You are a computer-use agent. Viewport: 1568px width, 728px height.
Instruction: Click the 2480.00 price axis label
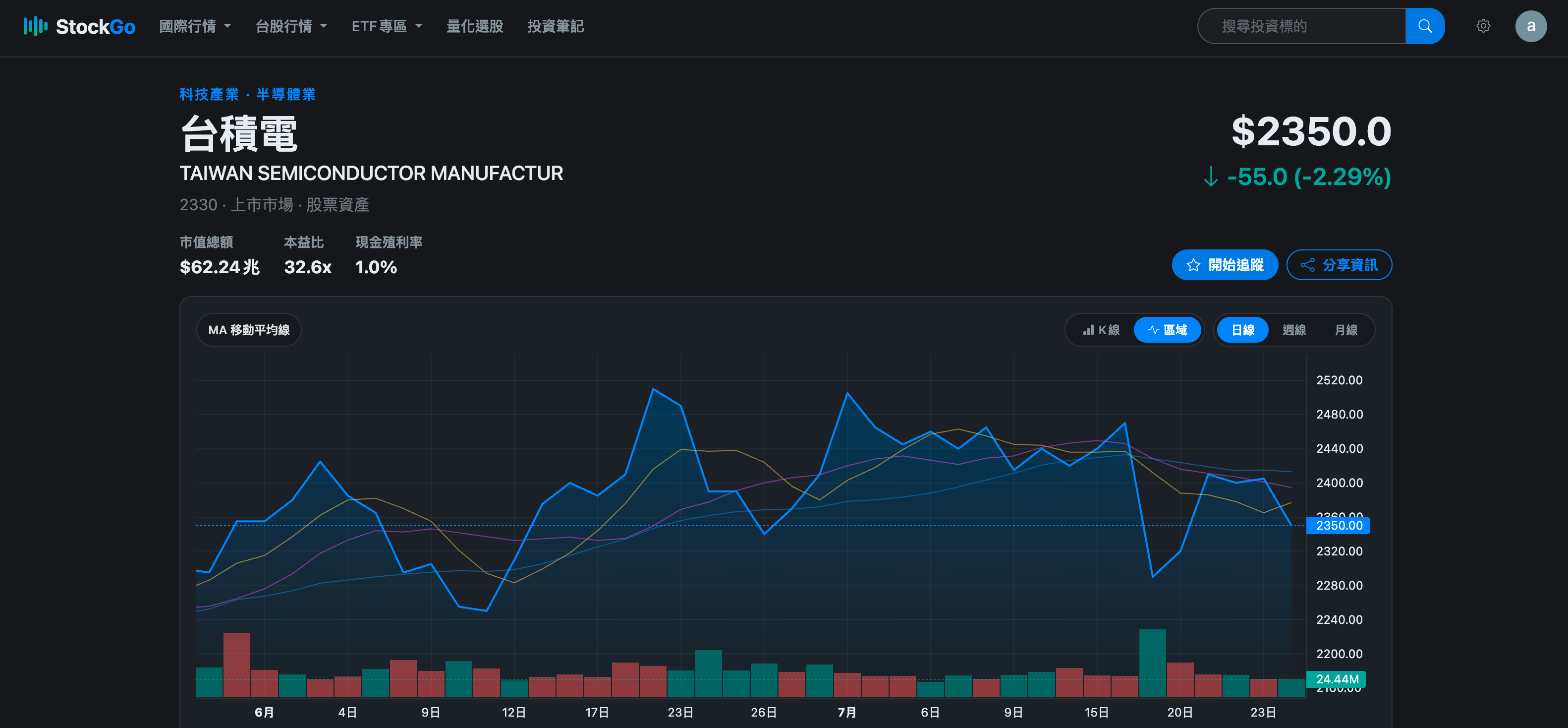1339,414
